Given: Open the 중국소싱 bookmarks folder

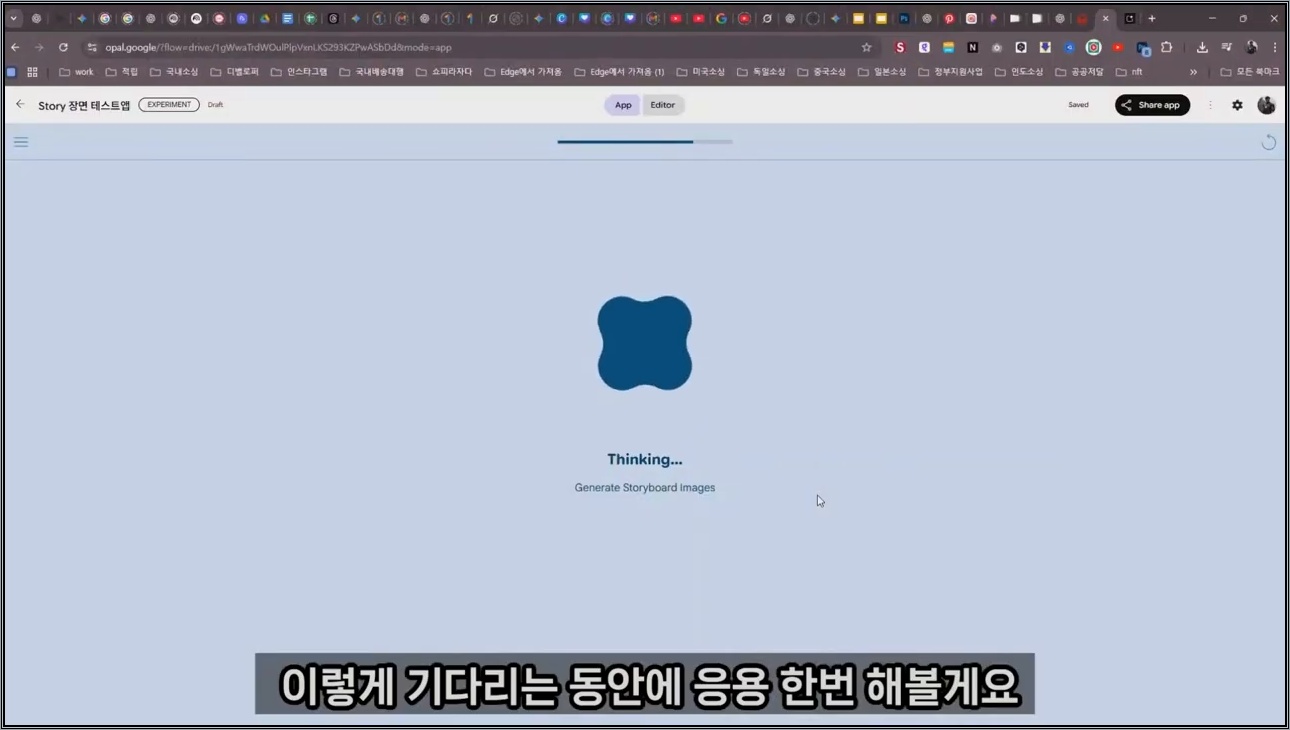Looking at the screenshot, I should point(822,72).
